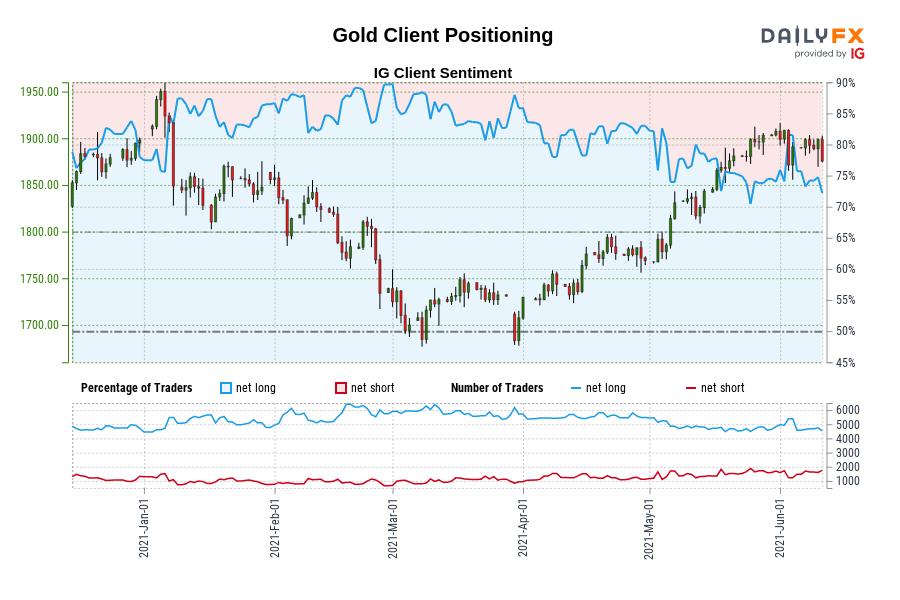
Task: Click the 3000 traders axis label
Action: pyautogui.click(x=848, y=454)
